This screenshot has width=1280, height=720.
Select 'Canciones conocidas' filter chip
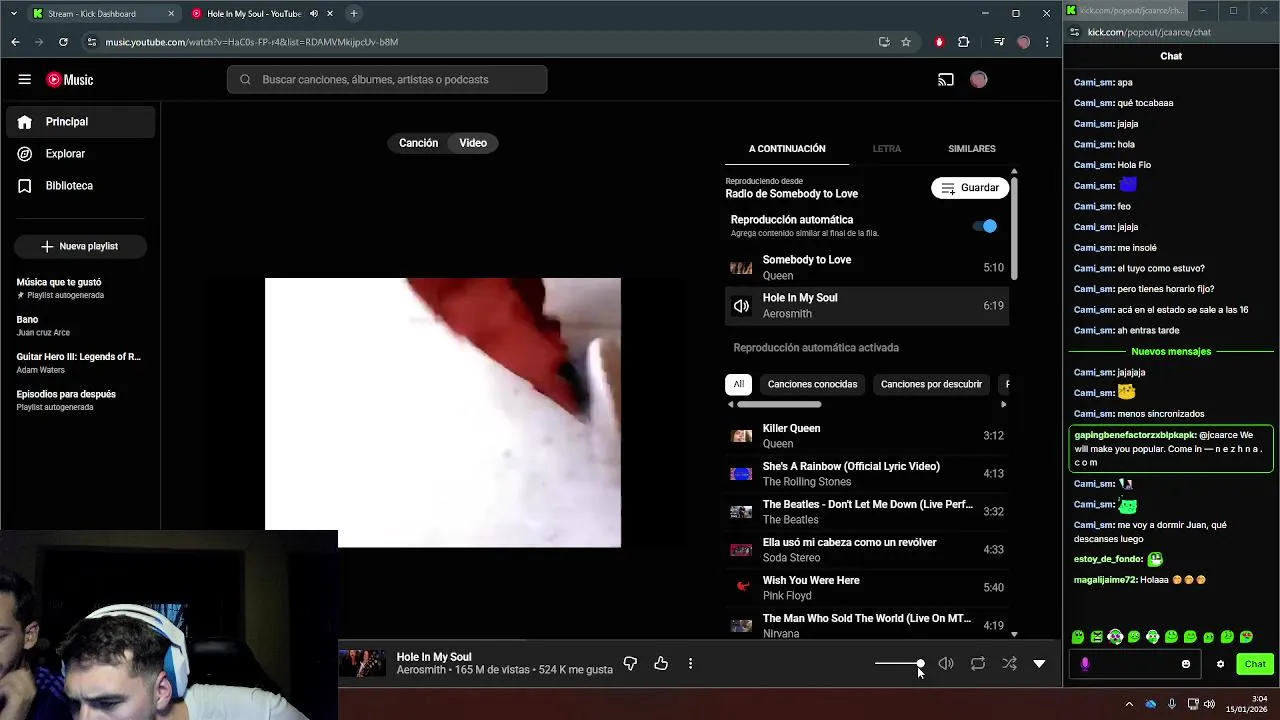click(812, 384)
